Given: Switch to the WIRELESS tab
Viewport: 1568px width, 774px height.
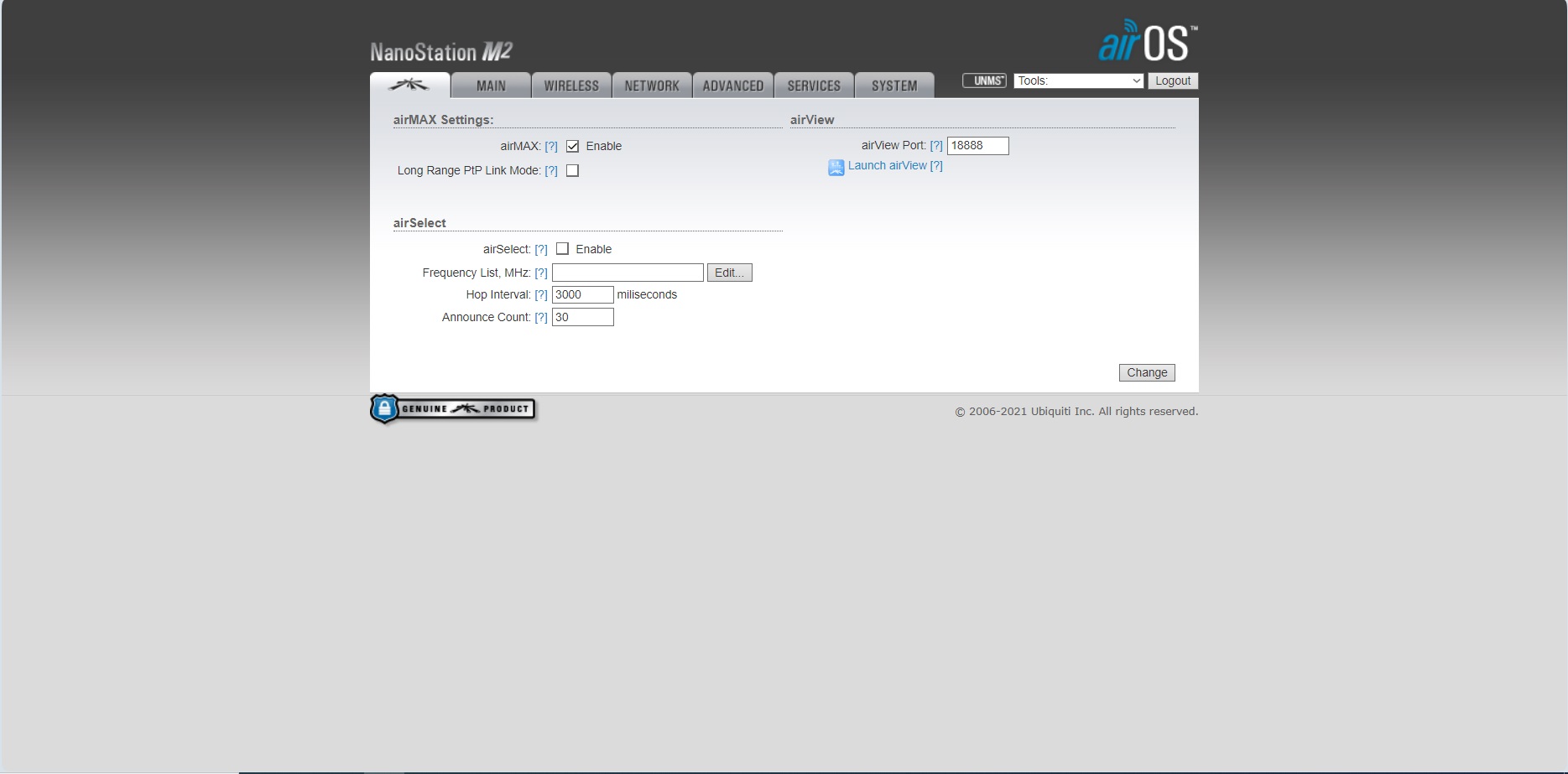Looking at the screenshot, I should pos(571,86).
